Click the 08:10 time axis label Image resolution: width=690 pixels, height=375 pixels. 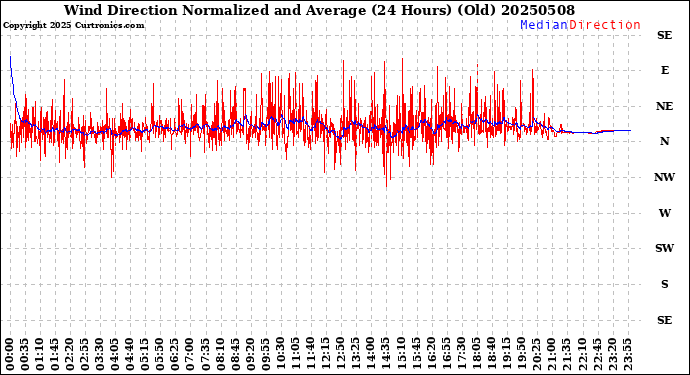220,354
